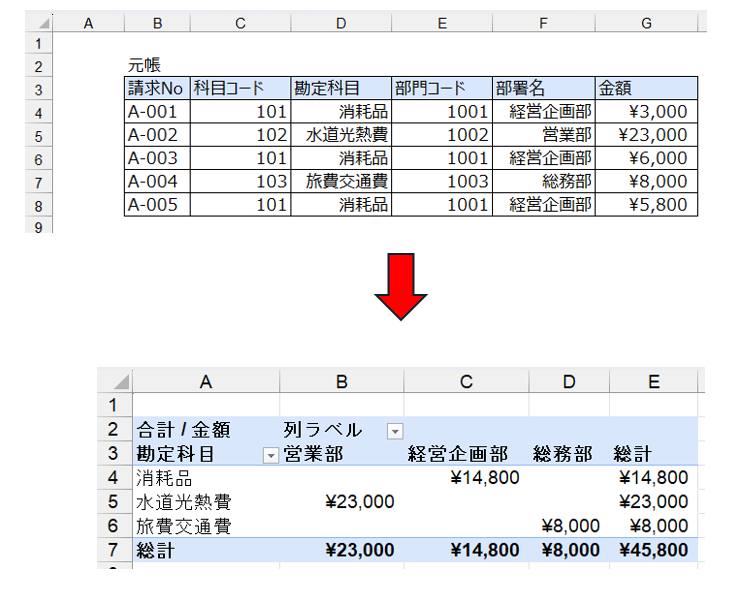The image size is (735, 605).
Task: Select column G header in the upper sheet
Action: tap(644, 22)
